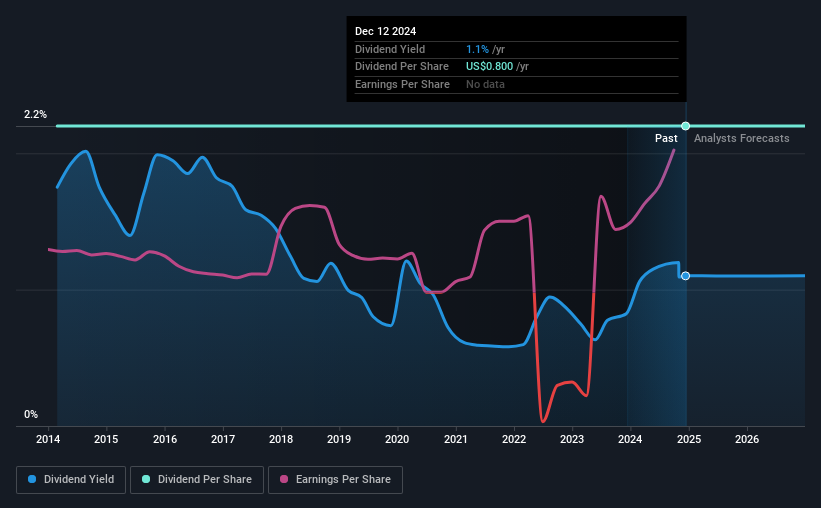This screenshot has width=821, height=508.
Task: Click the No data earnings value
Action: (485, 84)
